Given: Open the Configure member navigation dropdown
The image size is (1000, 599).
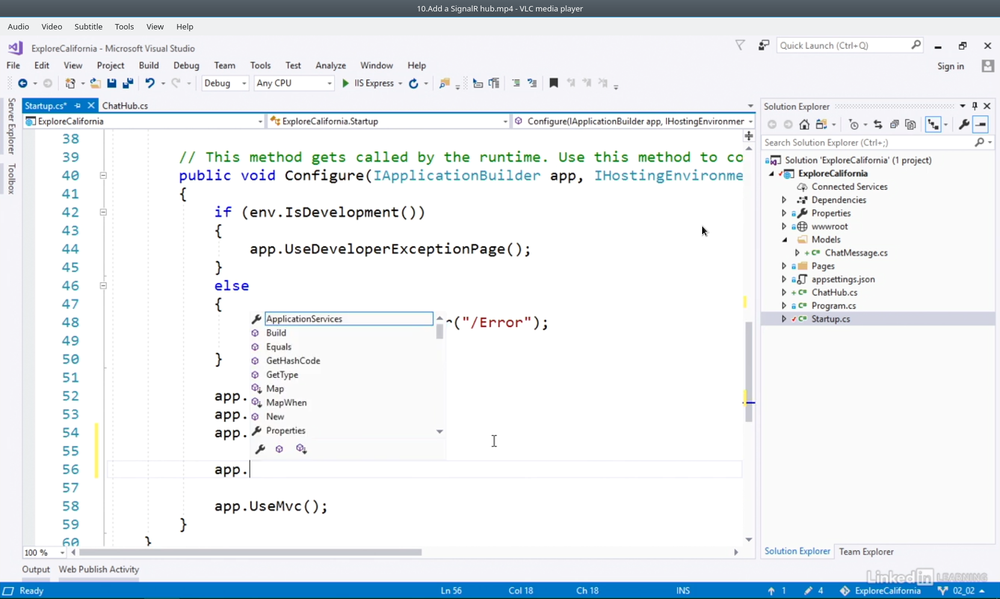Looking at the screenshot, I should point(634,121).
